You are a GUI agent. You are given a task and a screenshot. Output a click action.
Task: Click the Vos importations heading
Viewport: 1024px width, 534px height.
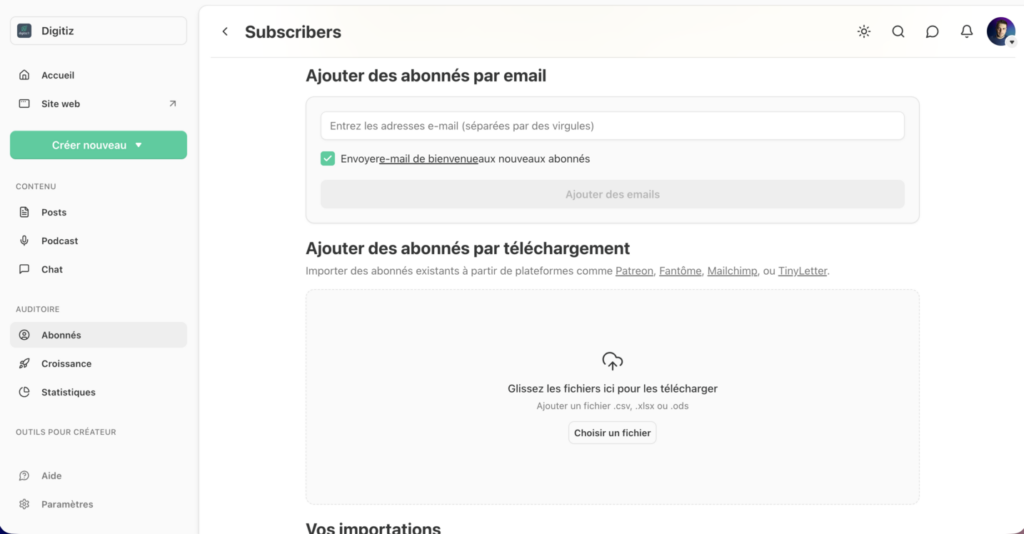(x=373, y=527)
